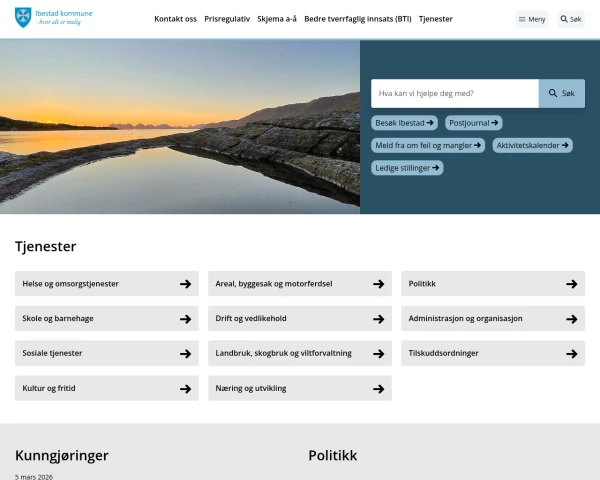Click the Besøk Ibestad quick link
This screenshot has width=600, height=480.
click(x=404, y=123)
